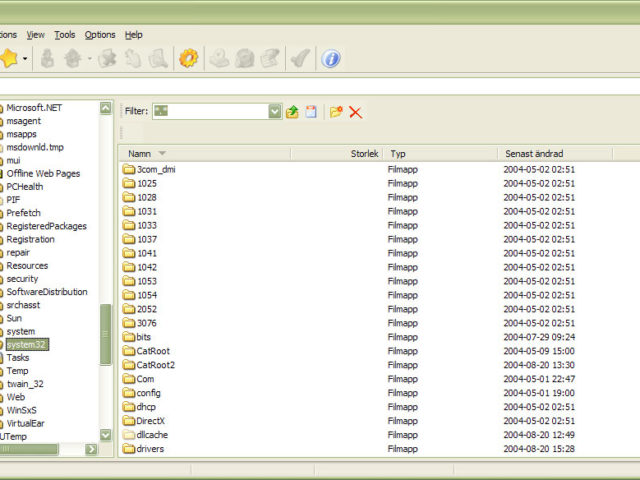The height and width of the screenshot is (480, 640).
Task: Open the dropdown arrow beside the star icon
Action: pos(26,59)
